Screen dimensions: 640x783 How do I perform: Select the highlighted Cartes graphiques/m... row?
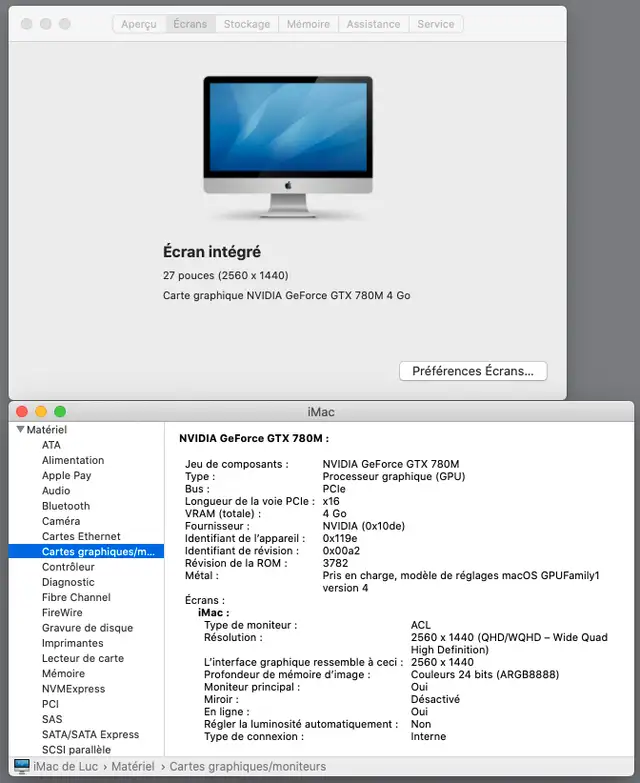(x=86, y=551)
